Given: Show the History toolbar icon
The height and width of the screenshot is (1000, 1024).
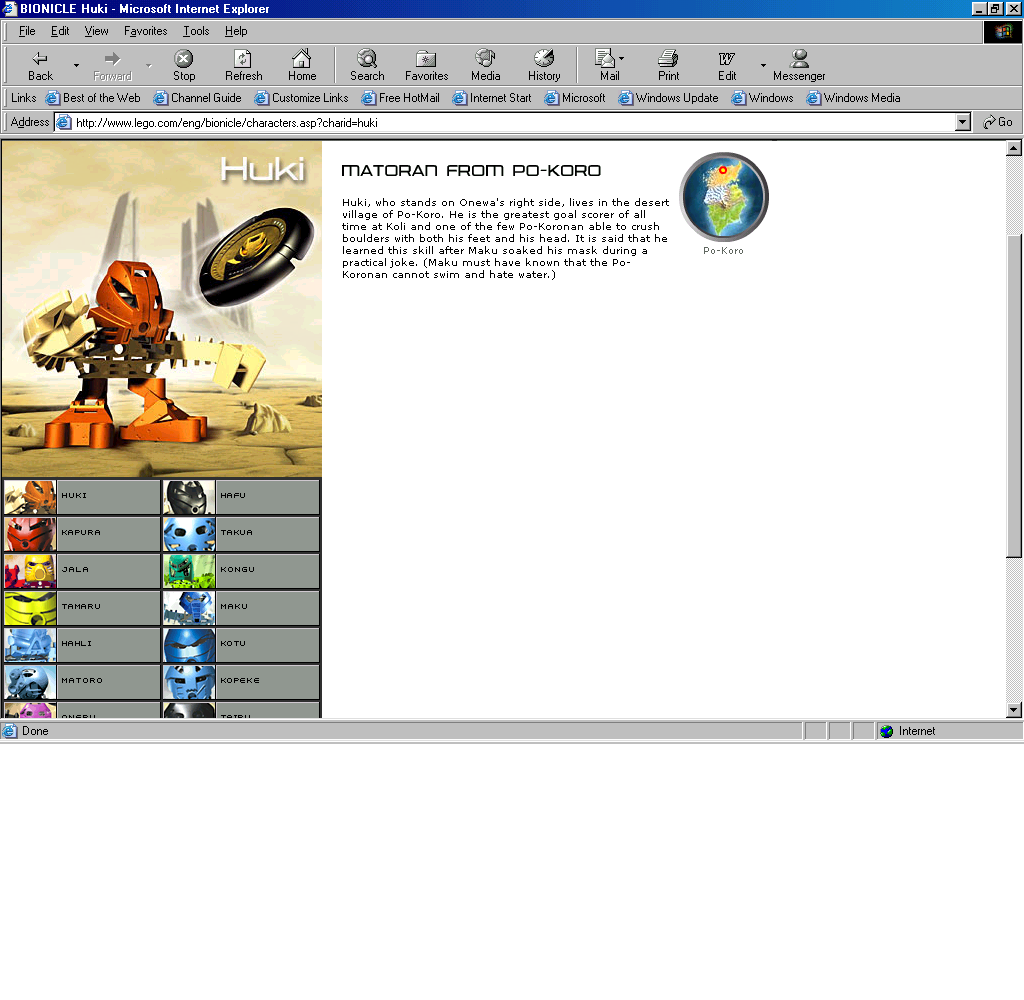Looking at the screenshot, I should 544,58.
